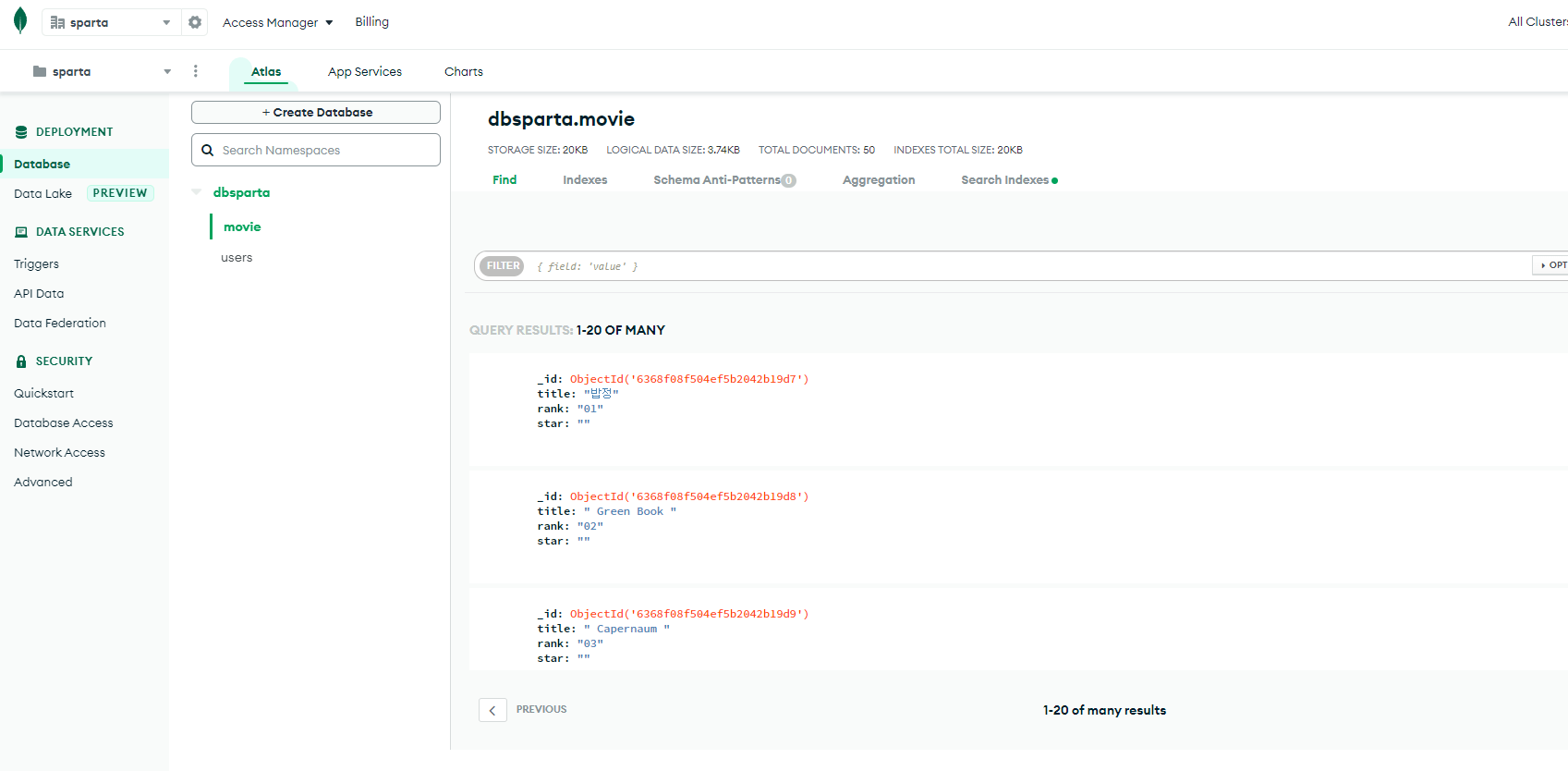
Task: Select the dbsparta database
Action: (241, 192)
